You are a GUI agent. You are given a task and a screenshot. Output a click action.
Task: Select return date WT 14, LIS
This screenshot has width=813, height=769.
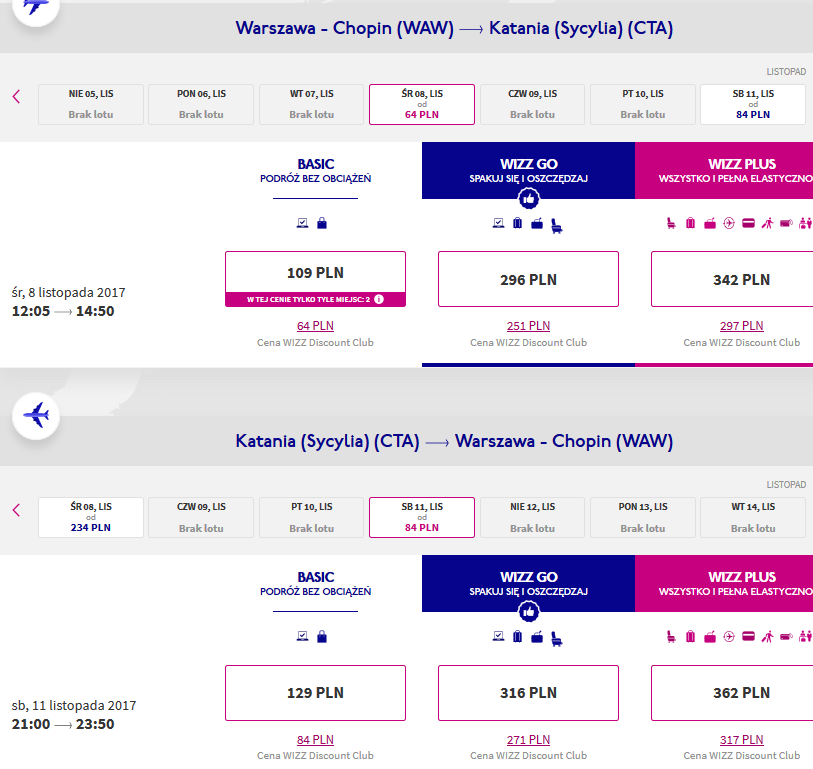pyautogui.click(x=753, y=518)
